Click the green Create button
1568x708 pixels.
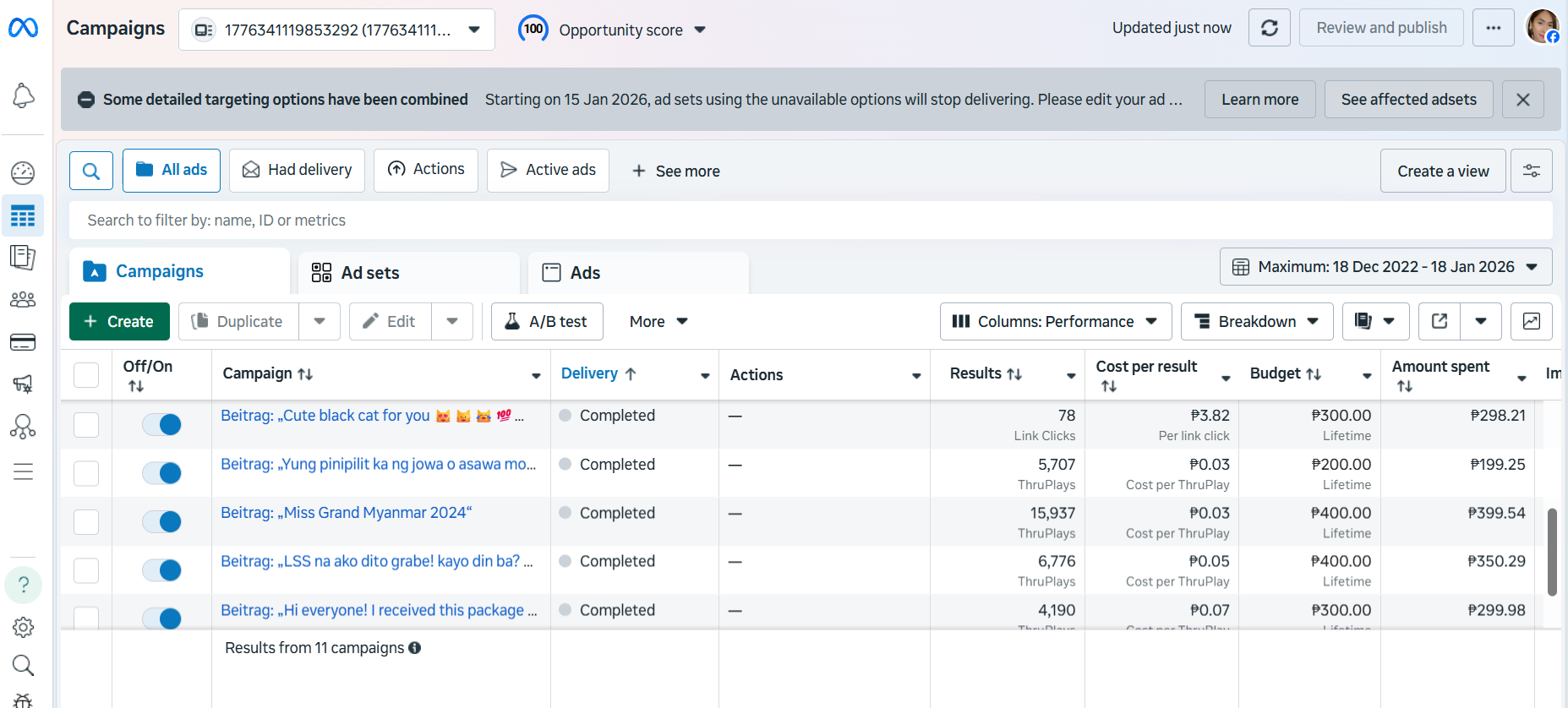[x=119, y=321]
